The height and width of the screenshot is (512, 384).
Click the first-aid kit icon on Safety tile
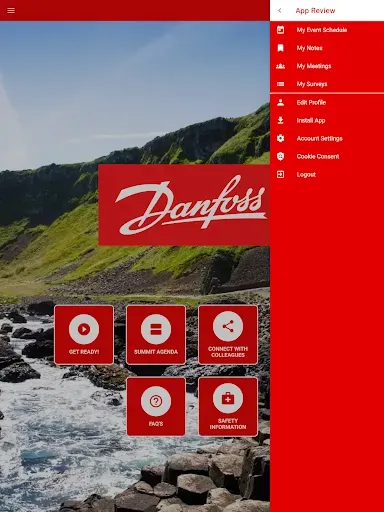(228, 398)
